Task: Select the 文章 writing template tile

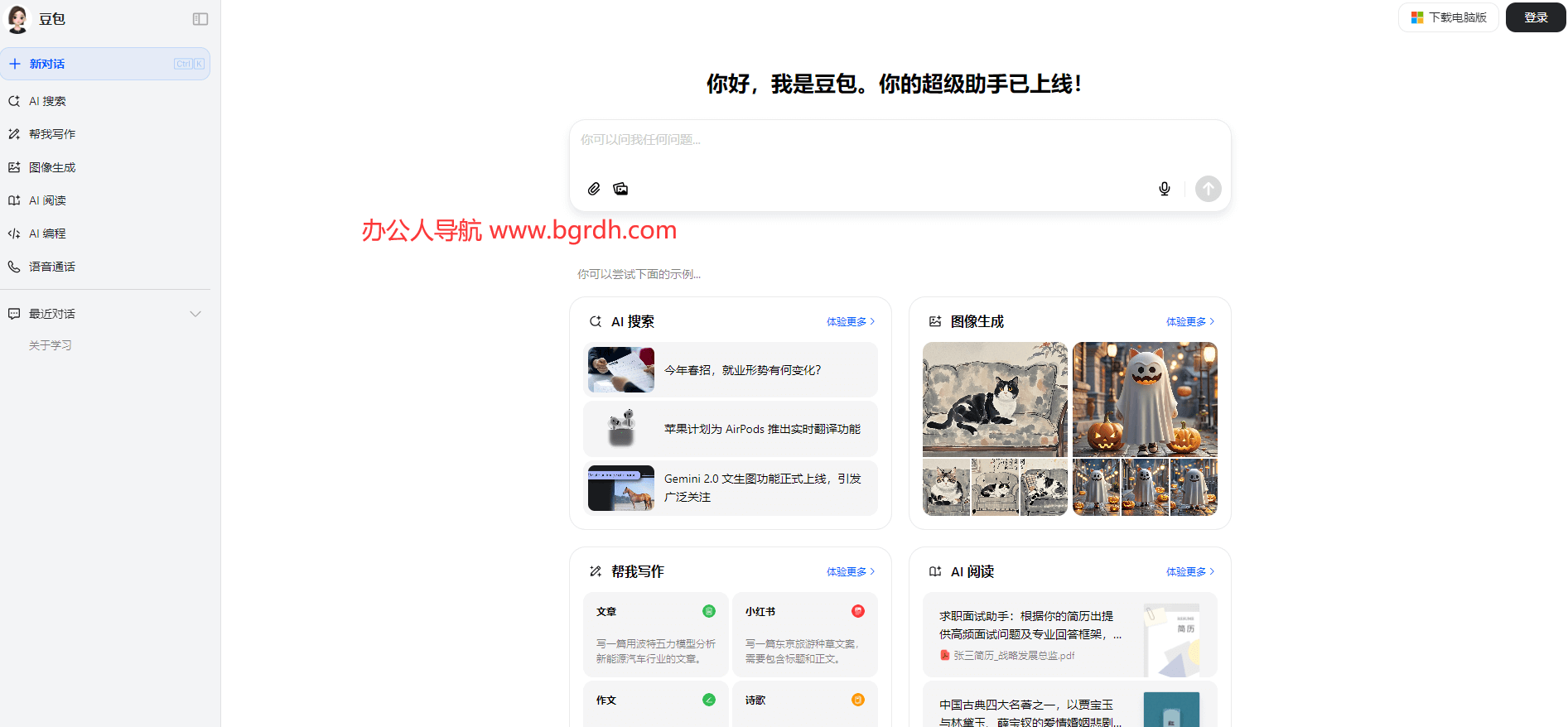Action: tap(656, 634)
